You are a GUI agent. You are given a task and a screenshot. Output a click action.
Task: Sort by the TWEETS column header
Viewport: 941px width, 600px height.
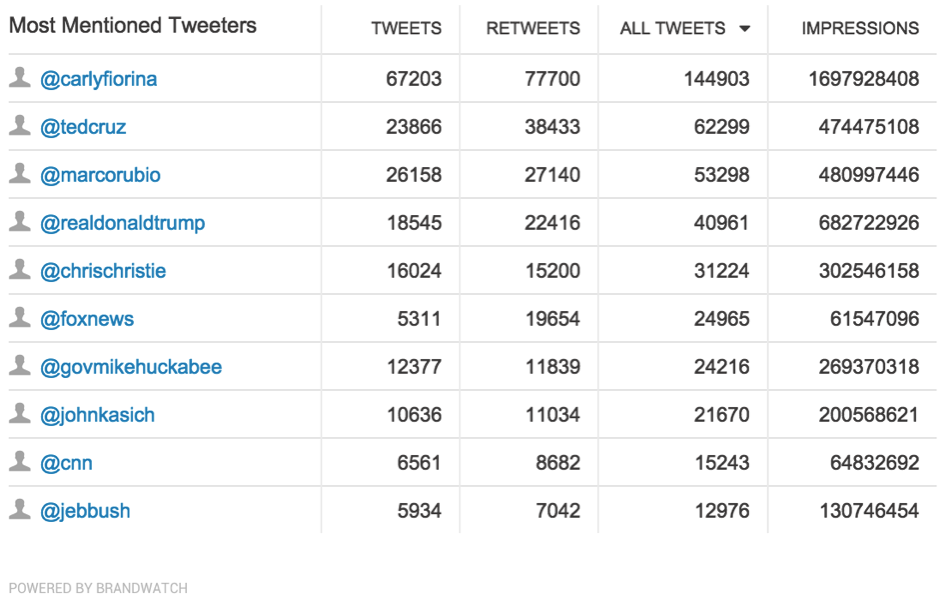(406, 28)
